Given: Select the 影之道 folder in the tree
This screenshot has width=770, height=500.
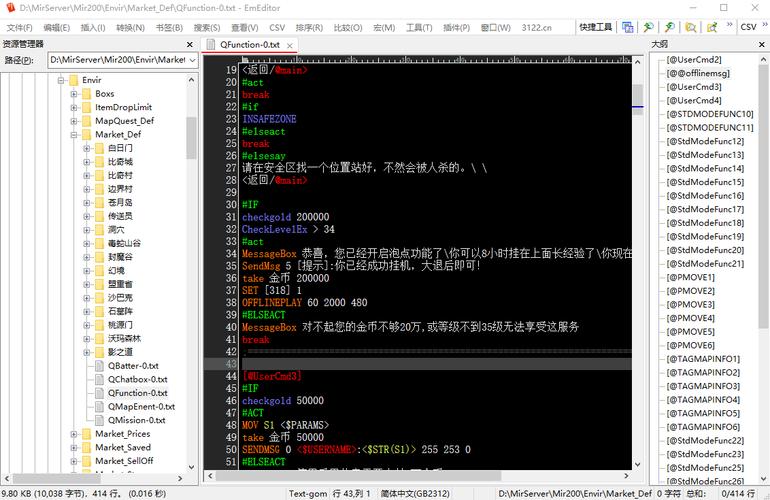Looking at the screenshot, I should point(120,352).
